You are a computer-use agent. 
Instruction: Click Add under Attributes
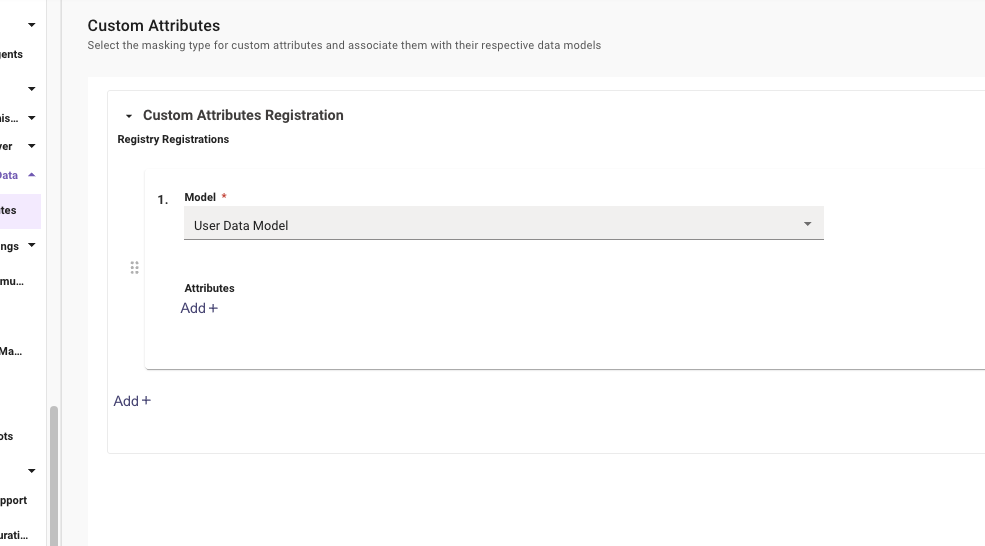[x=199, y=308]
